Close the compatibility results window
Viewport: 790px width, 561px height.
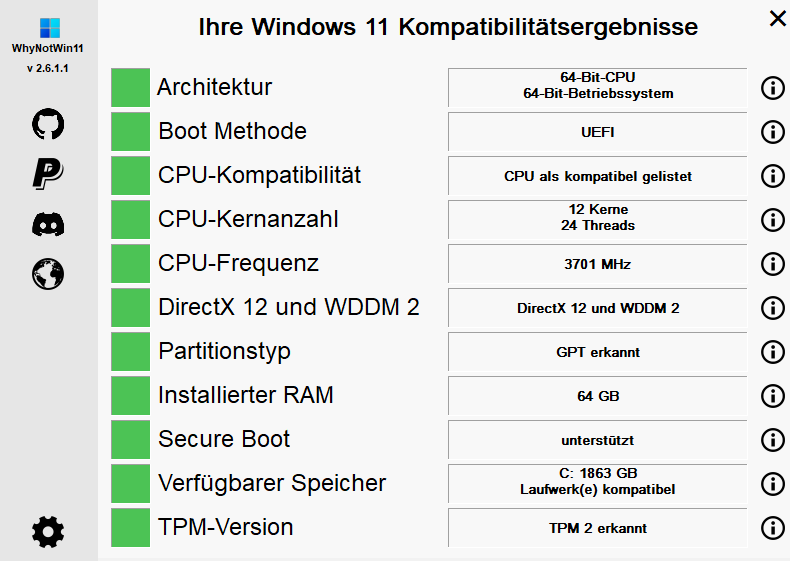[x=778, y=19]
